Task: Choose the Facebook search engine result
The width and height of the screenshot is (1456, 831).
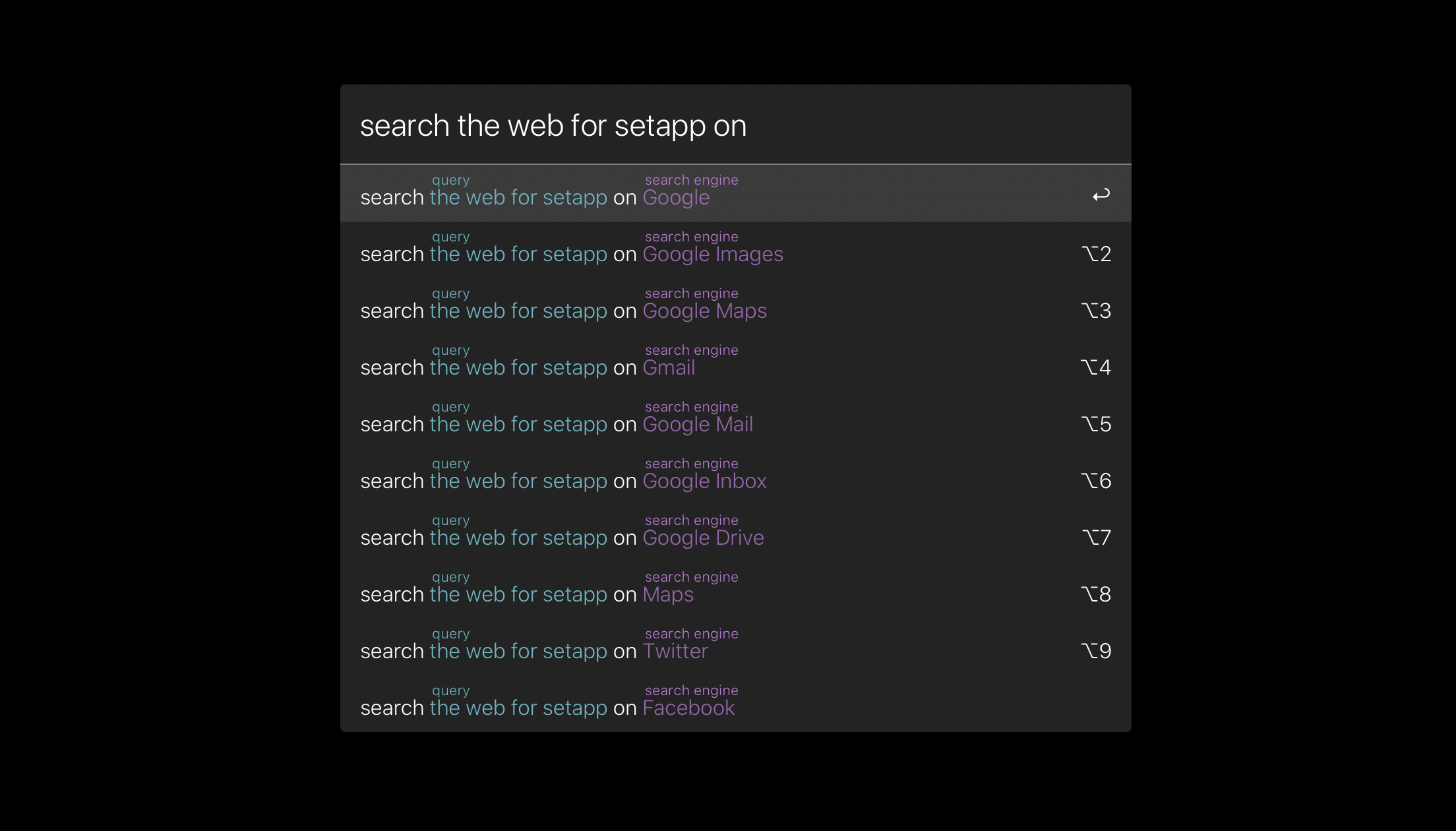Action: click(x=736, y=704)
